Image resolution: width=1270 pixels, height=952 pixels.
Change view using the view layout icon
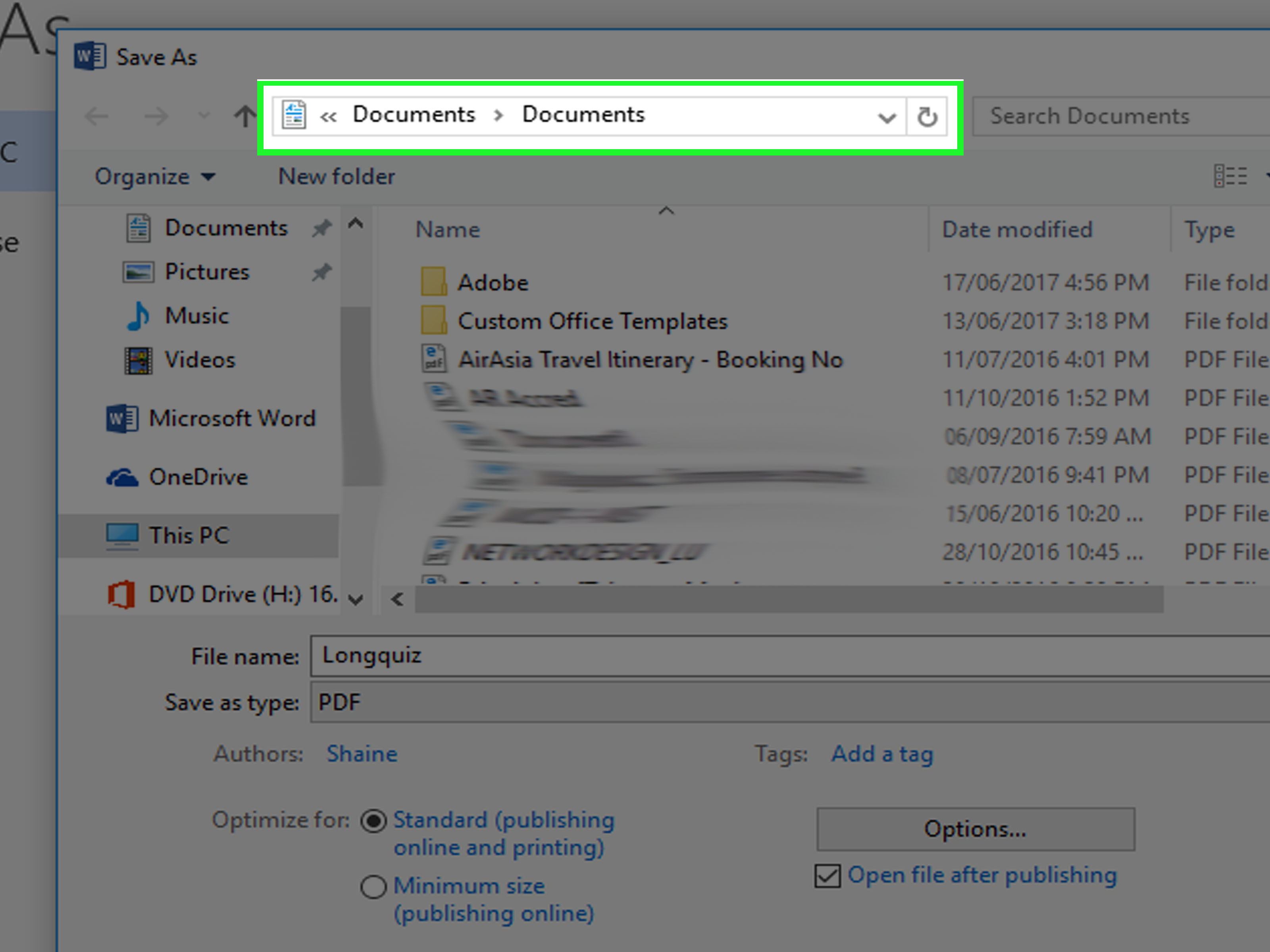point(1230,176)
